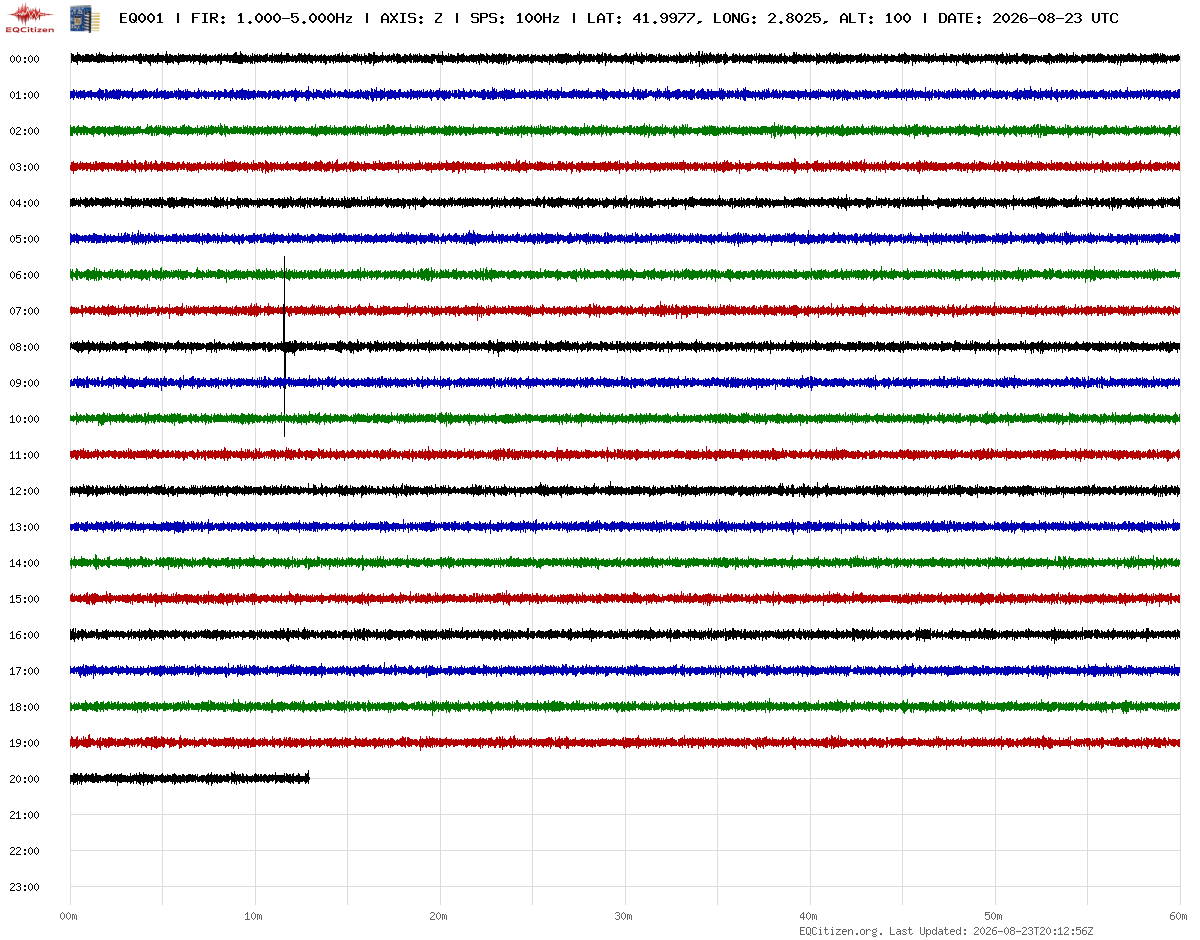Click the LAT: 41.9977 header value
The height and width of the screenshot is (940, 1200).
[642, 18]
